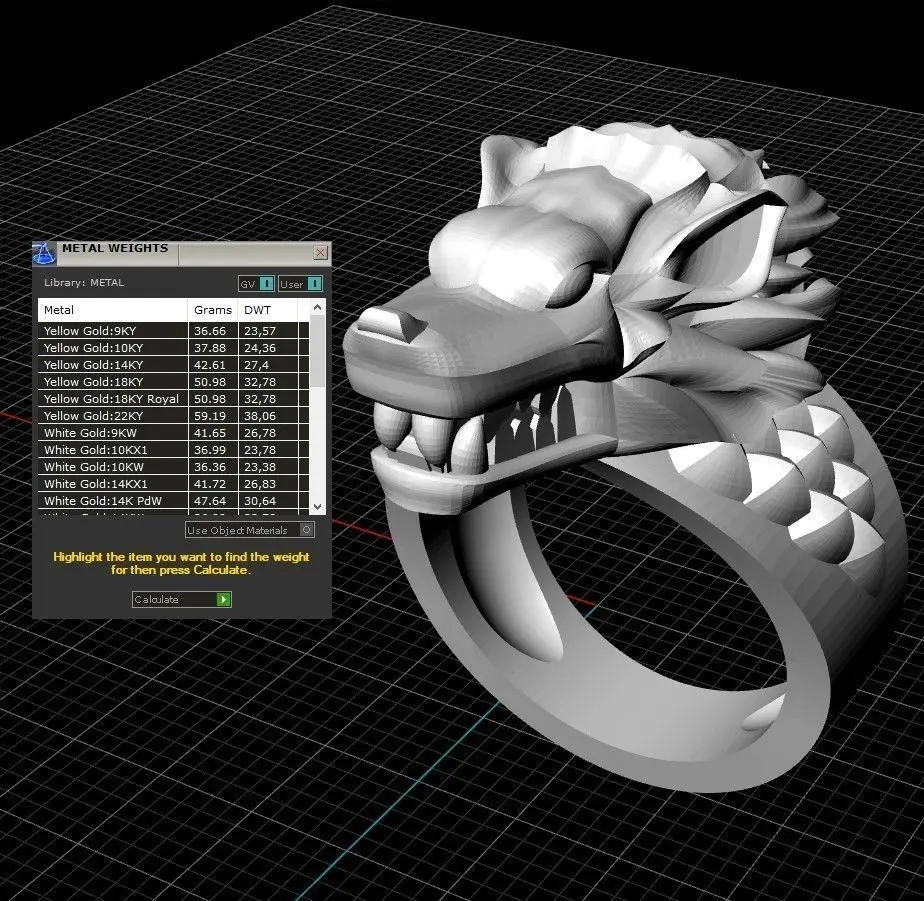Click the 42.61 grams value
Screen dimensions: 924x901
pos(210,365)
